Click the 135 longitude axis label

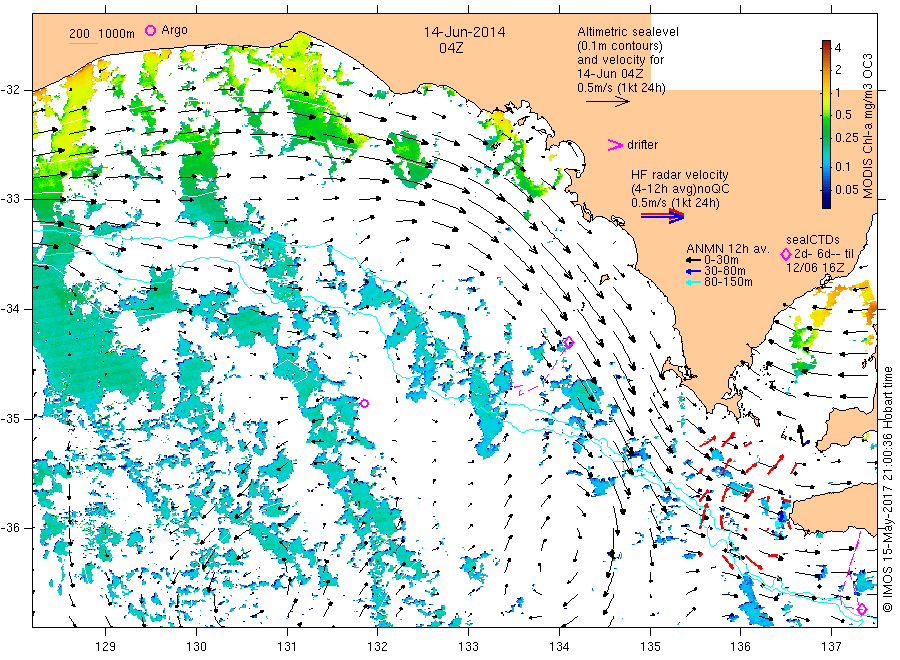pyautogui.click(x=650, y=647)
